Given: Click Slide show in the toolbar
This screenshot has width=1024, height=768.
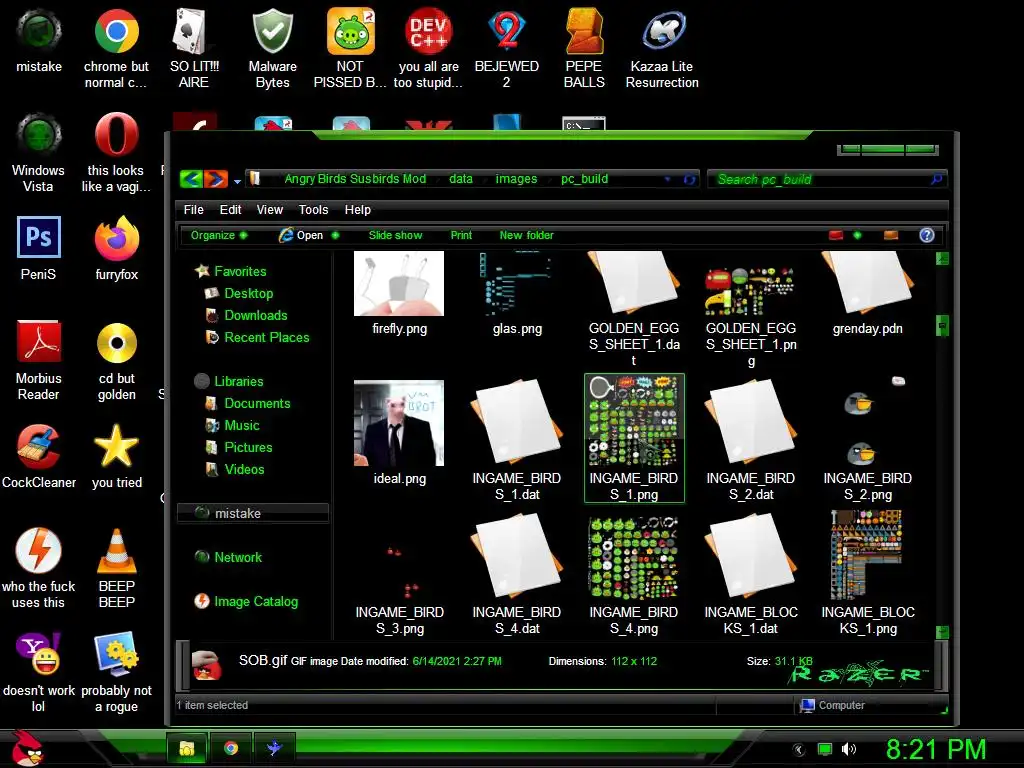Looking at the screenshot, I should coord(395,235).
